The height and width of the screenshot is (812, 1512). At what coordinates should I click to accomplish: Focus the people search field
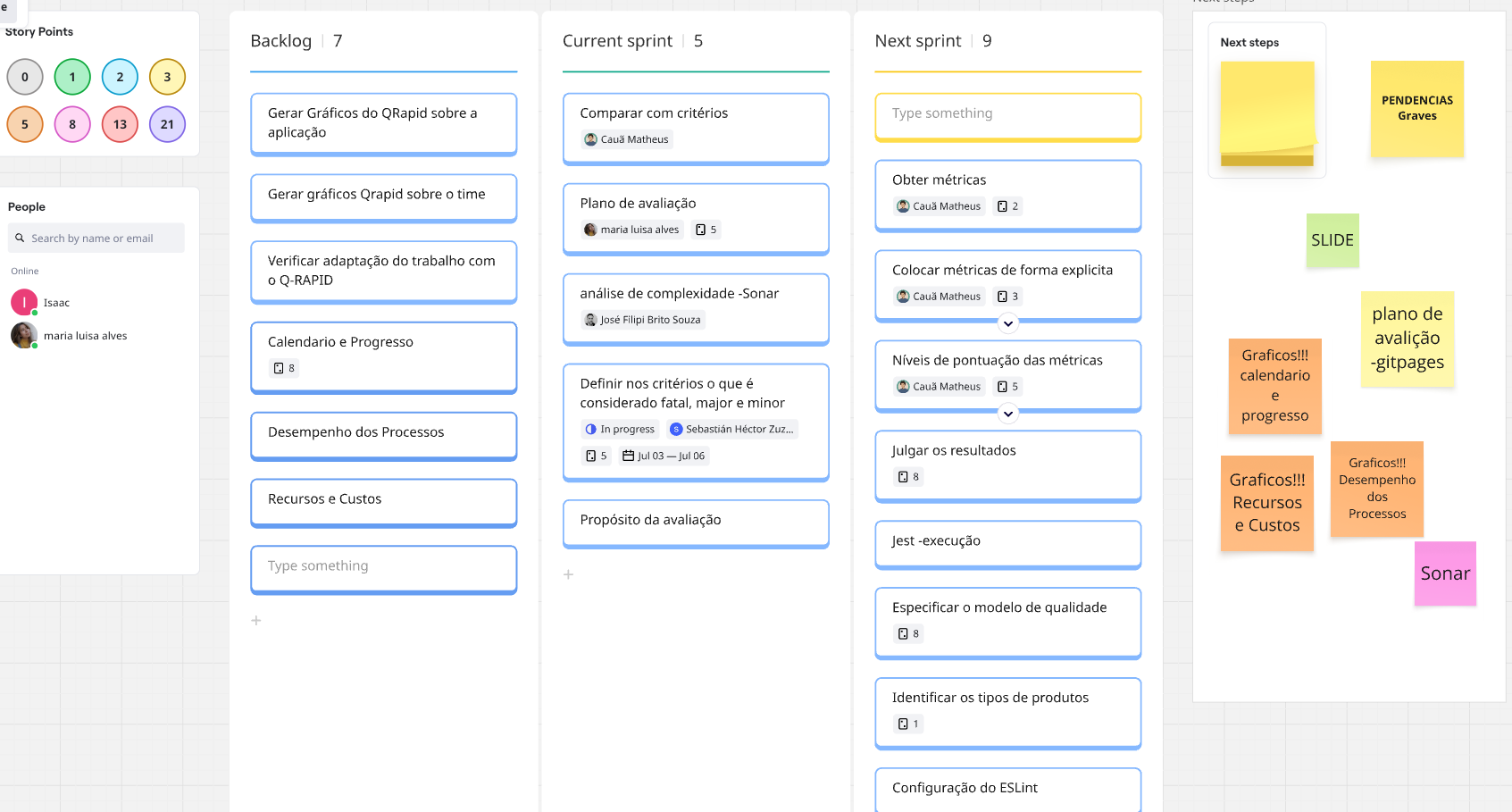coord(96,239)
